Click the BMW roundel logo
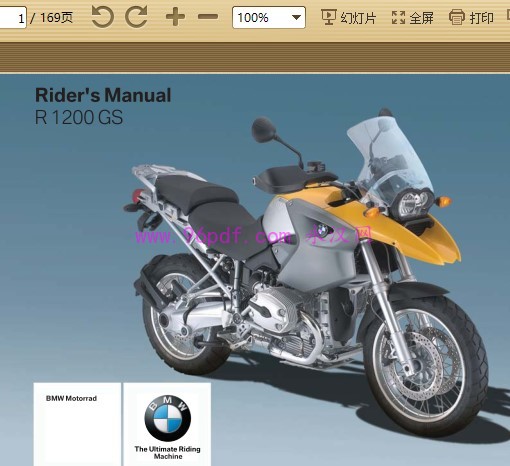The image size is (510, 466). pyautogui.click(x=168, y=419)
